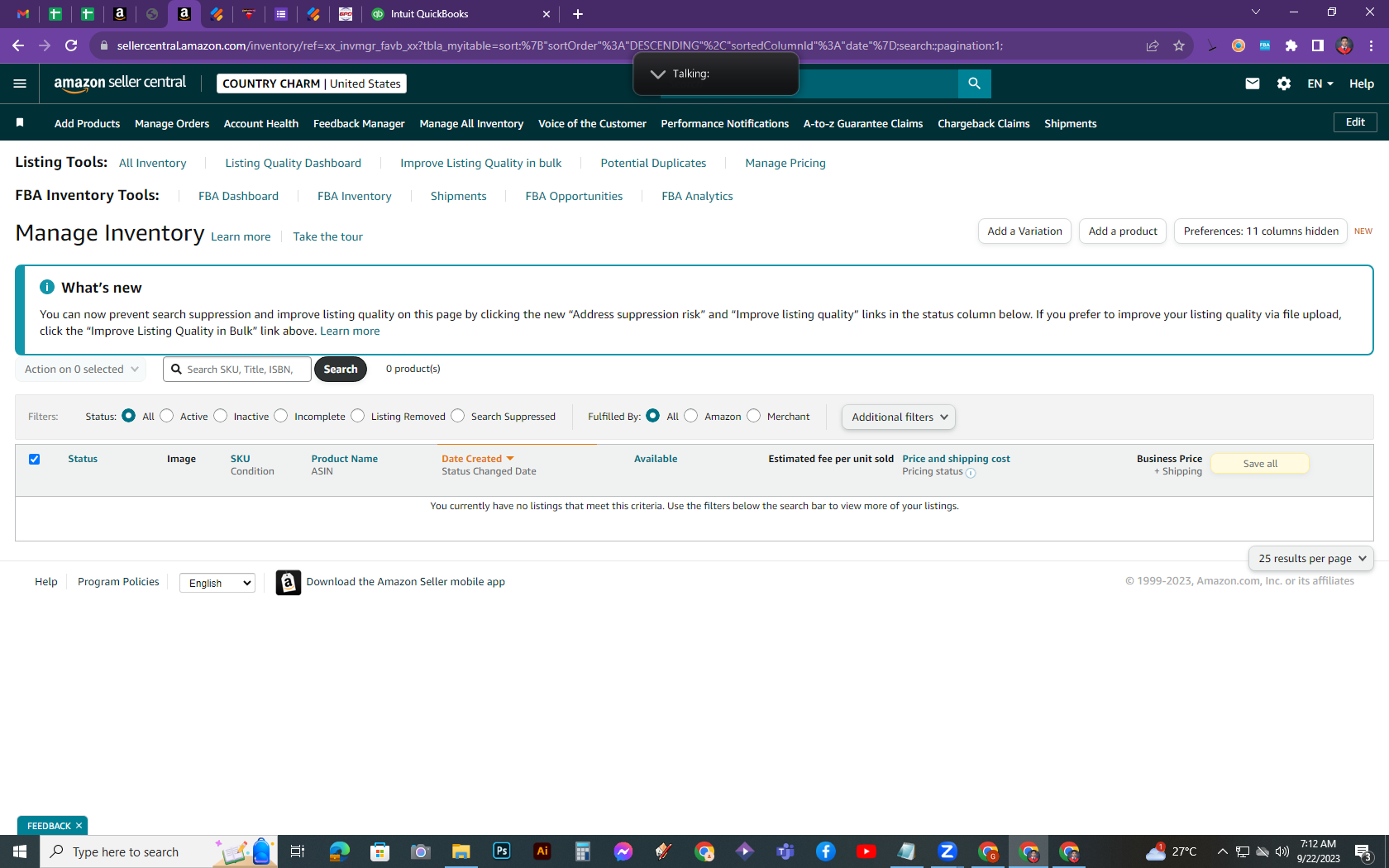This screenshot has height=868, width=1389.
Task: Click the Add a Variation button
Action: [x=1025, y=231]
